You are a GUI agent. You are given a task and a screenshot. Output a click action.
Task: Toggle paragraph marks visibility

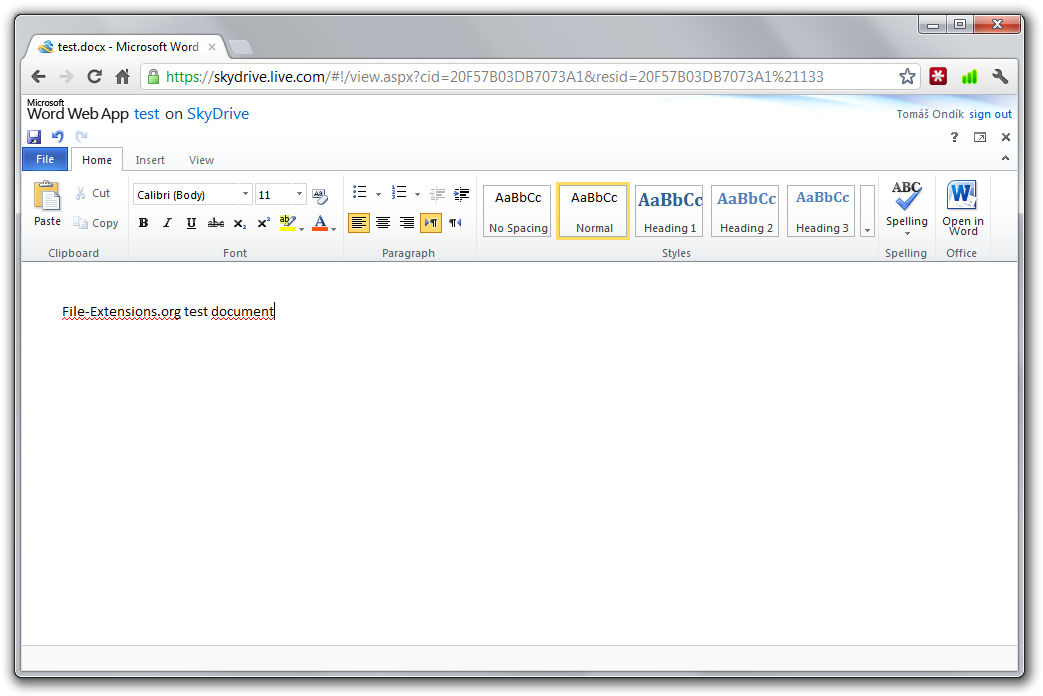(x=455, y=223)
